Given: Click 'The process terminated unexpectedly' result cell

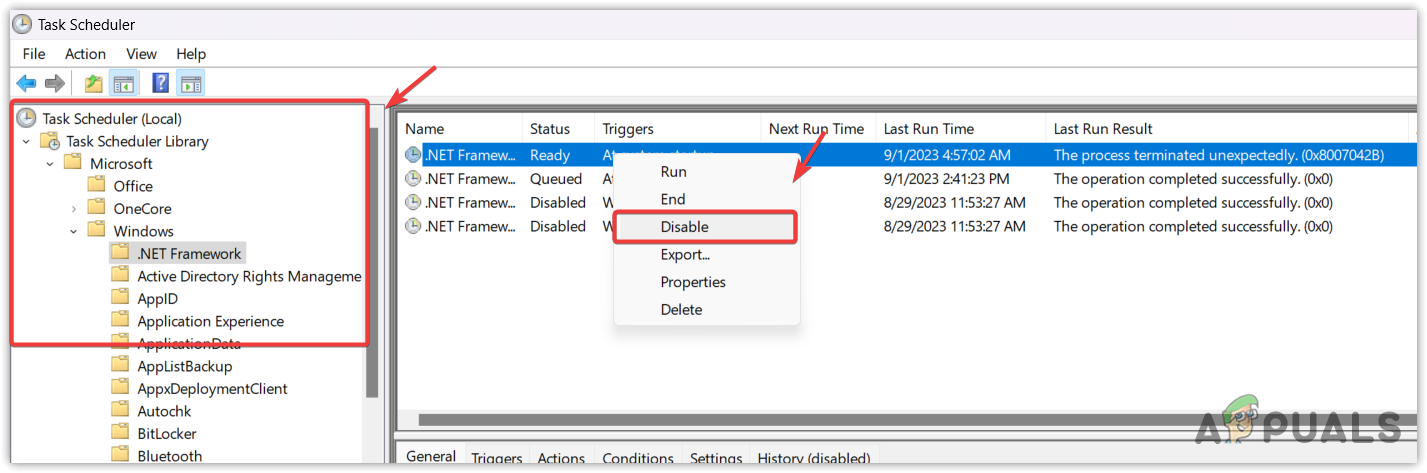Looking at the screenshot, I should click(1218, 155).
